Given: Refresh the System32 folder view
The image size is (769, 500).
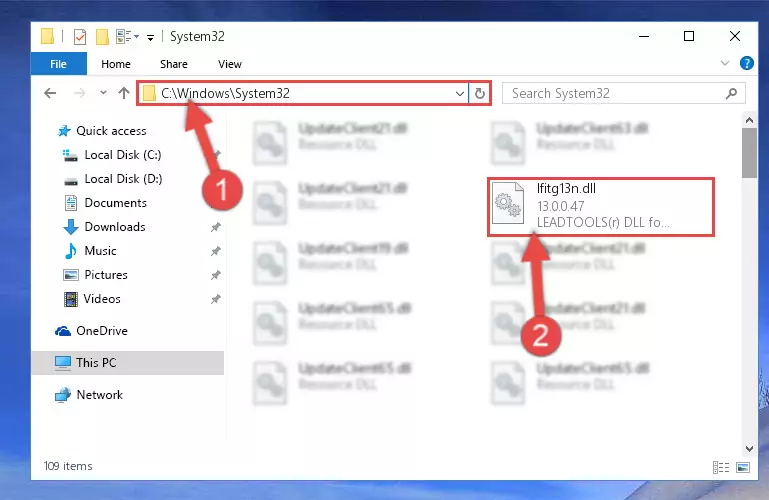Looking at the screenshot, I should (480, 93).
